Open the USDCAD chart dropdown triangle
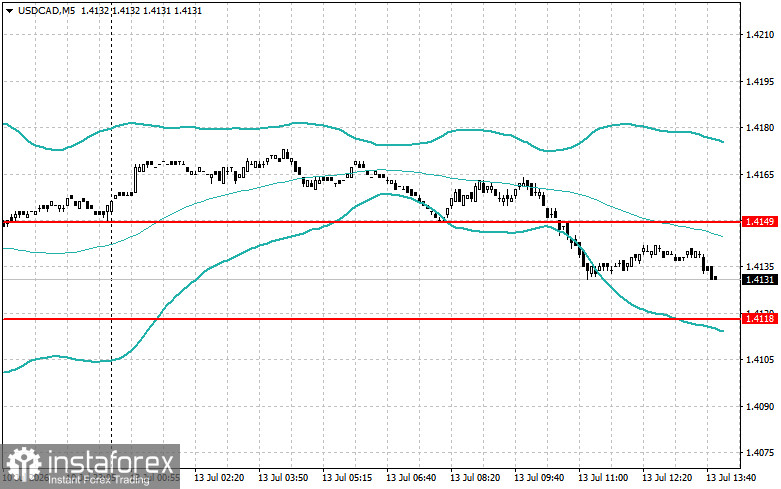This screenshot has height=489, width=781. click(x=9, y=10)
